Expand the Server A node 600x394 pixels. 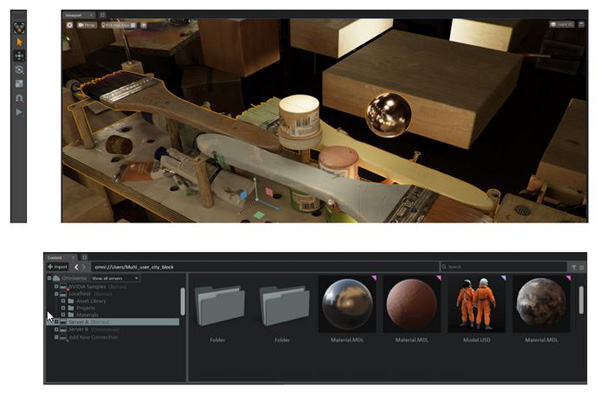coord(56,322)
